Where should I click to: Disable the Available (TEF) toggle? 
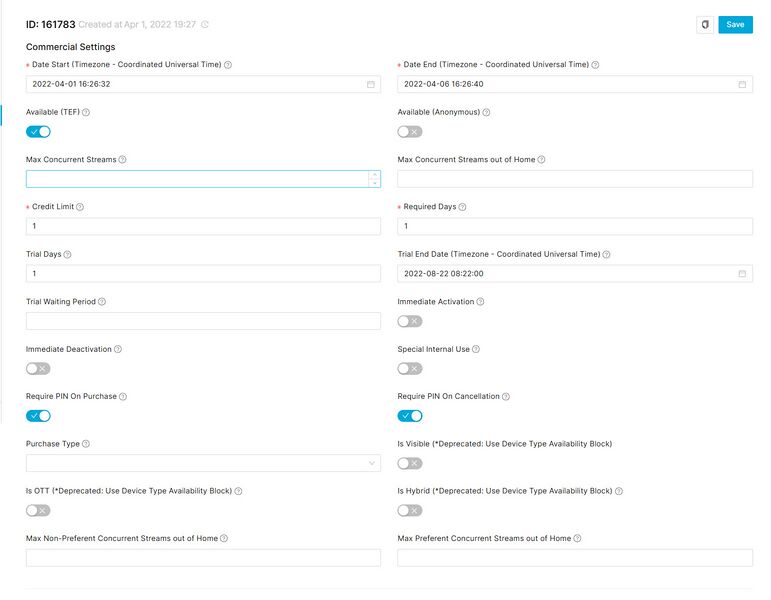point(38,132)
